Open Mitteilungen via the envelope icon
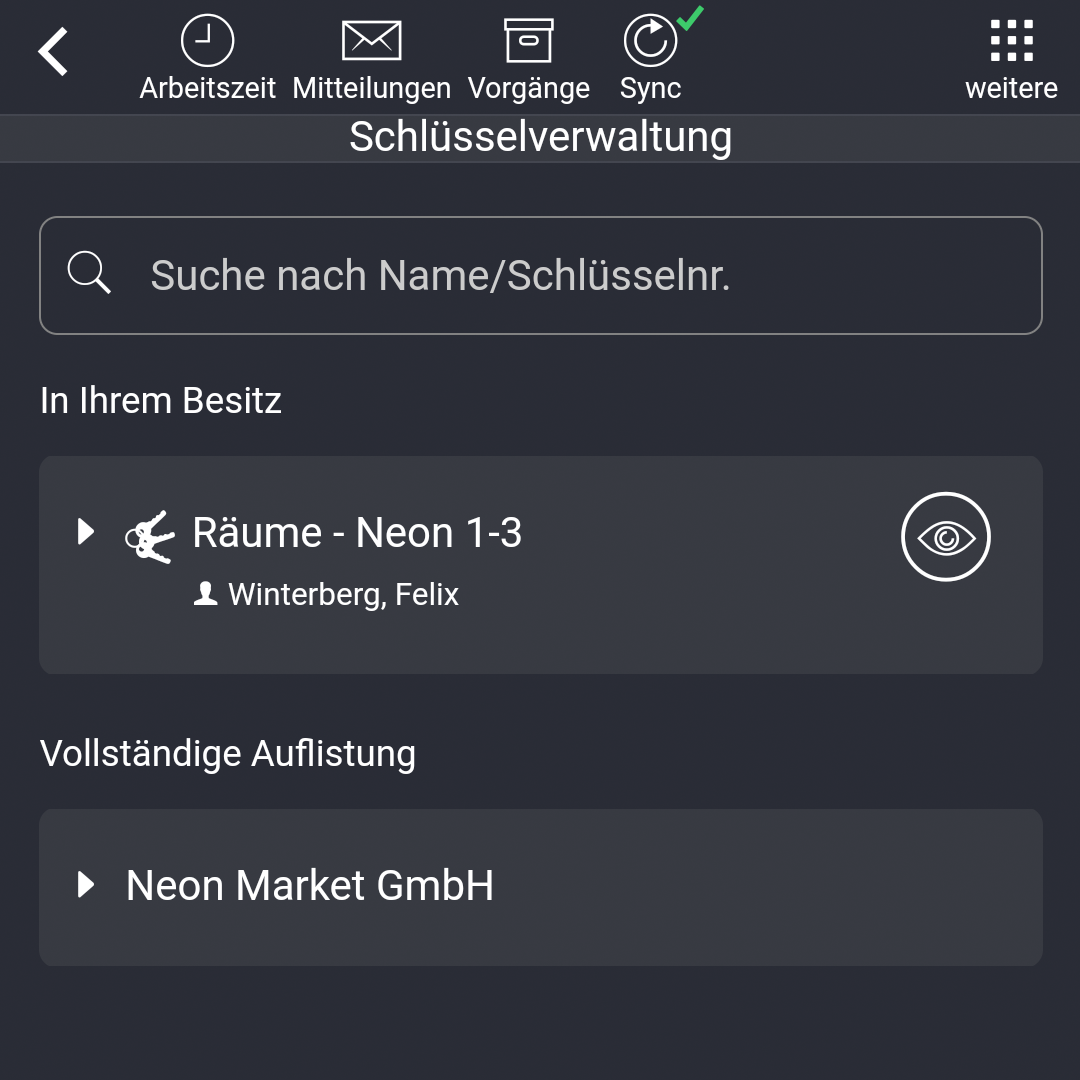 tap(372, 40)
